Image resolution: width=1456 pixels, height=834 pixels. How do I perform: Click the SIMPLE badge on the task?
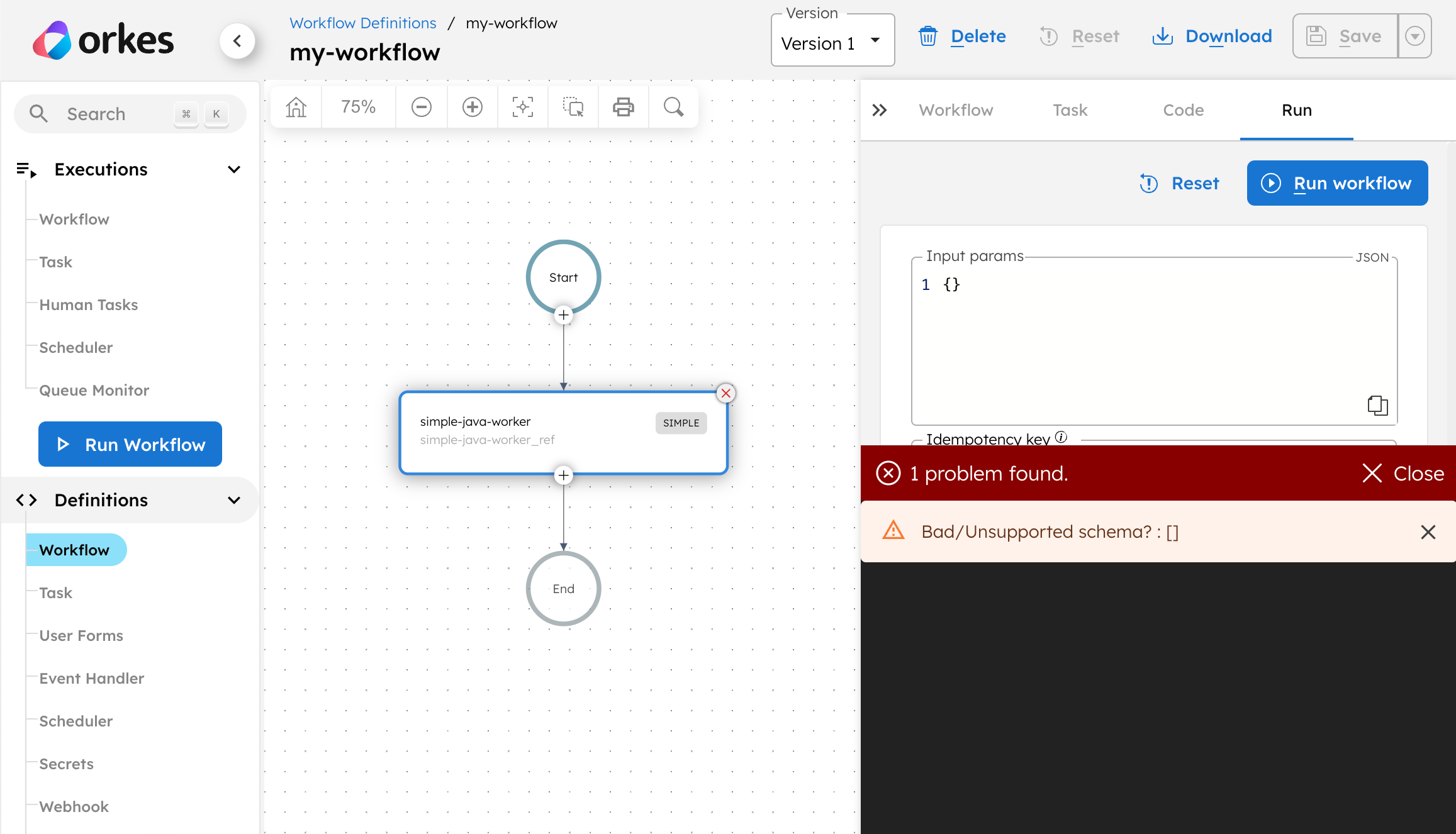(681, 423)
